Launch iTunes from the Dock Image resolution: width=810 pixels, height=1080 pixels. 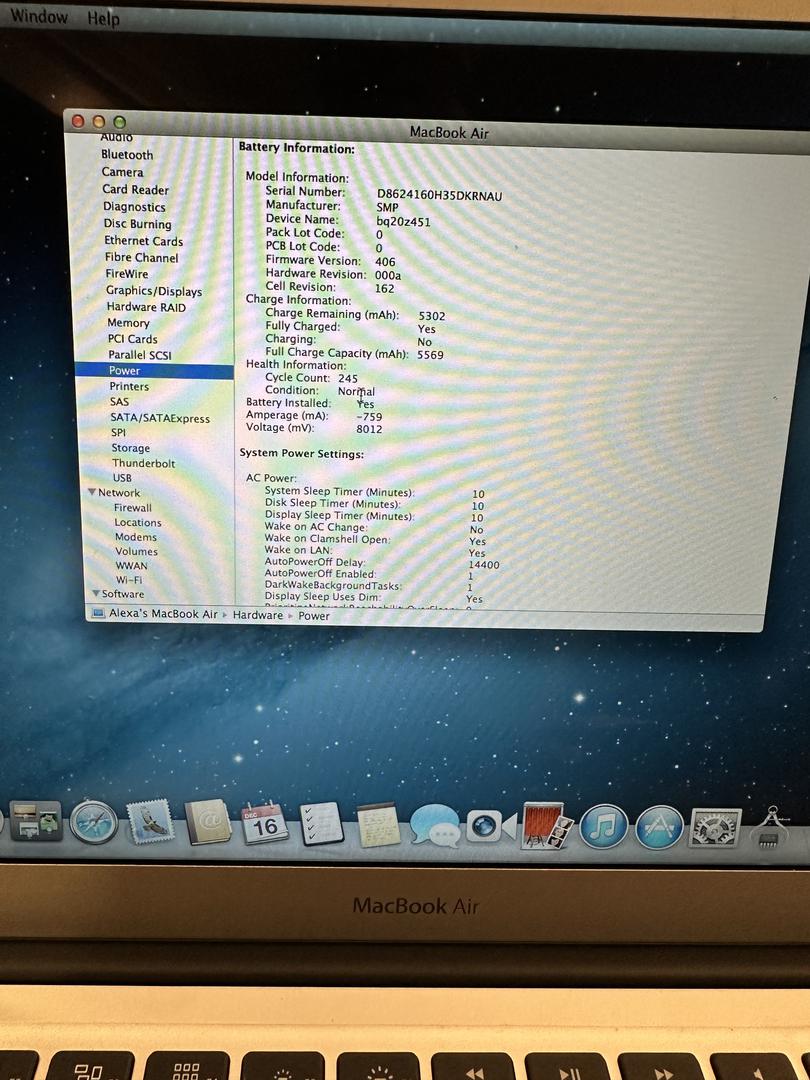click(603, 827)
